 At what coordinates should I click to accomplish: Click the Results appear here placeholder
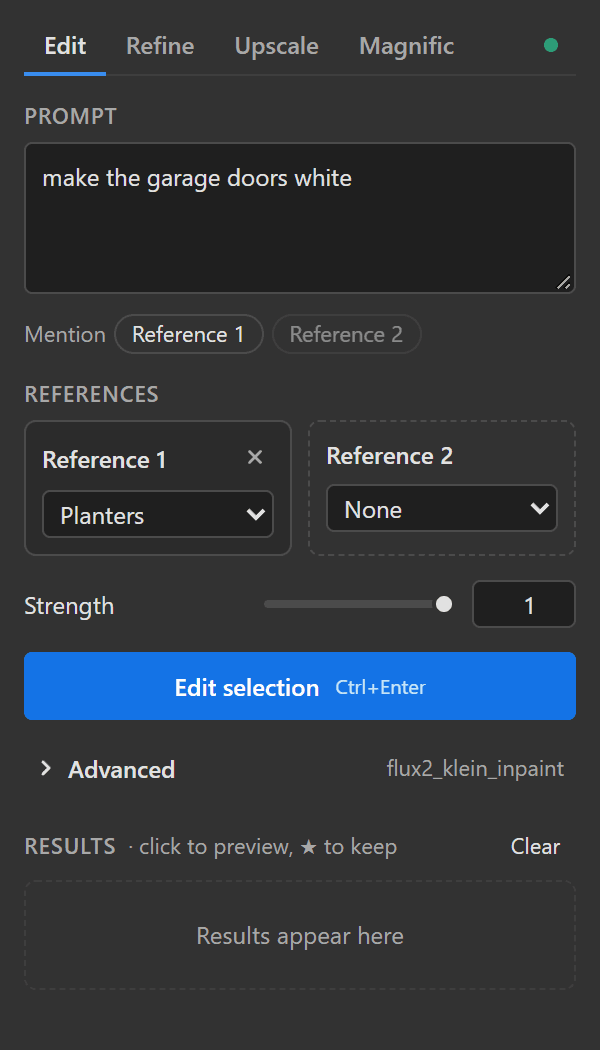tap(299, 935)
